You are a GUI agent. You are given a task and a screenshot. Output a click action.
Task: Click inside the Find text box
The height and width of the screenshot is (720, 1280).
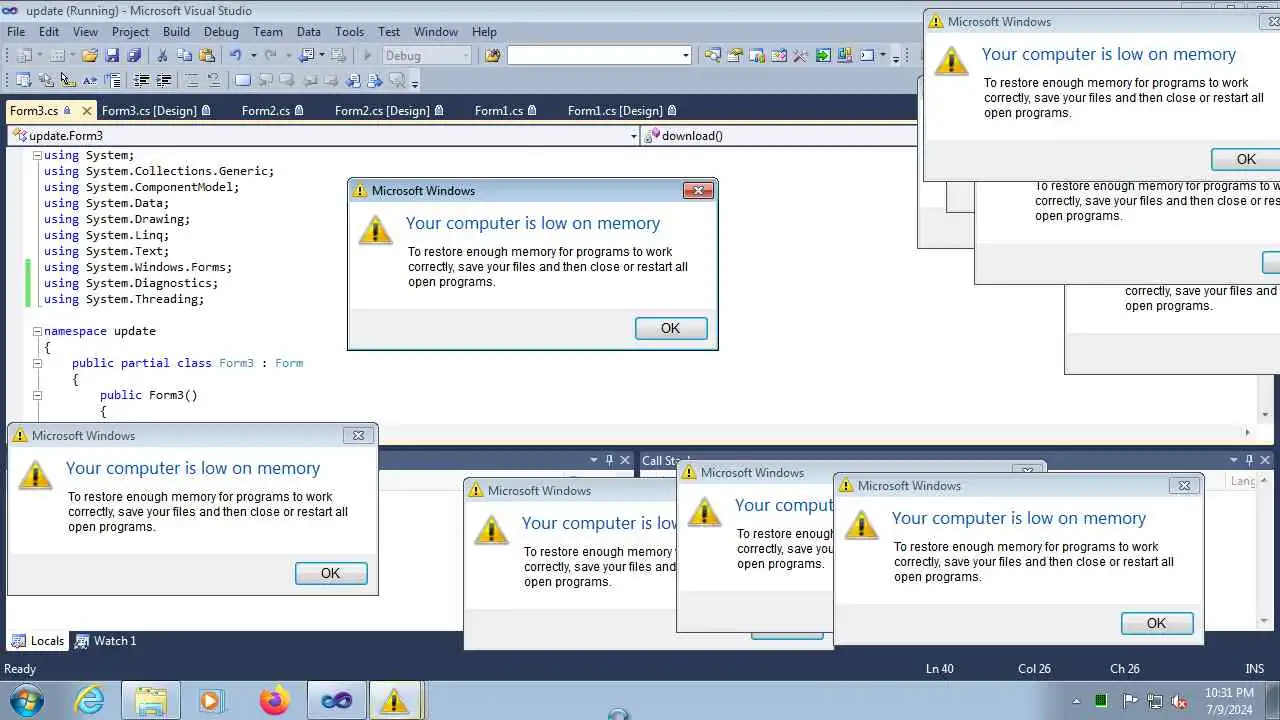pos(593,56)
